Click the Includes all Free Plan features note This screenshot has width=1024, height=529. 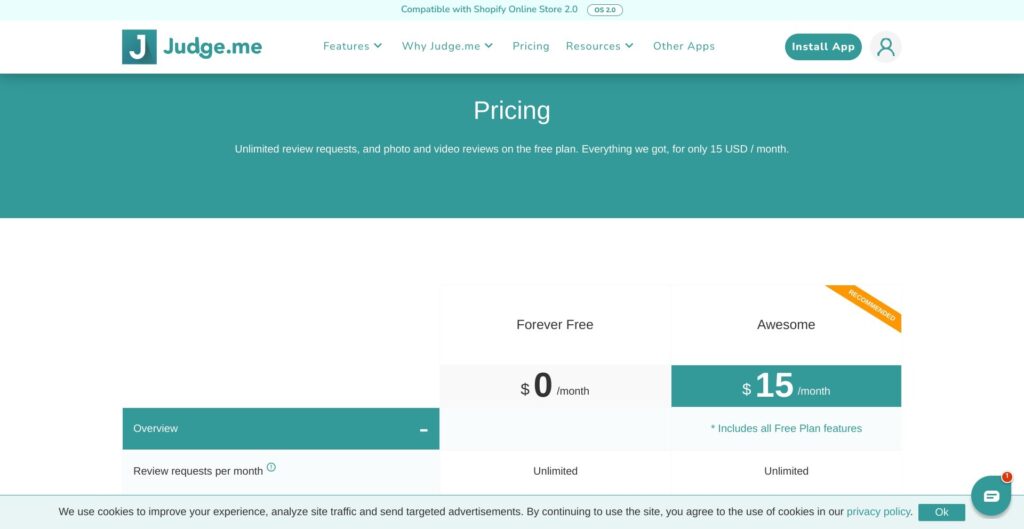(x=786, y=428)
